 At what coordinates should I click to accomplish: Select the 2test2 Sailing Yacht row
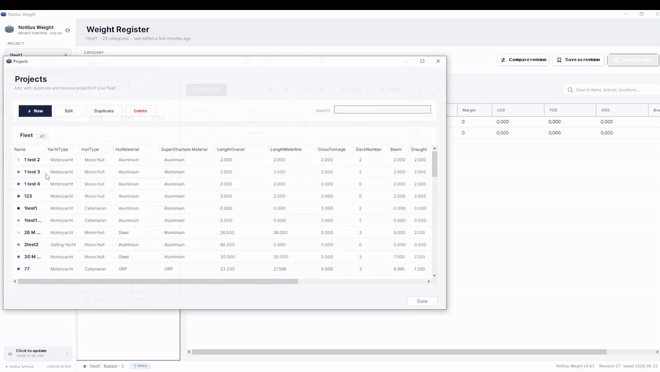222,244
